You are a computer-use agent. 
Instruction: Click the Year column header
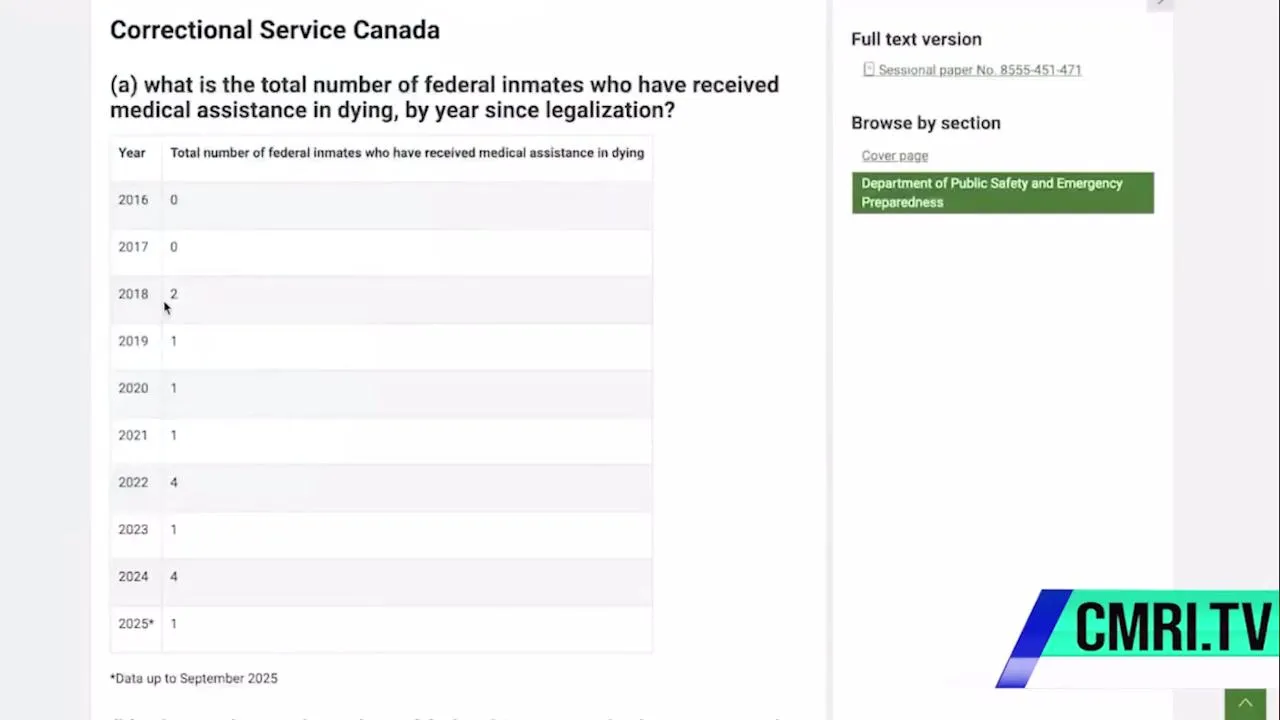pos(132,153)
